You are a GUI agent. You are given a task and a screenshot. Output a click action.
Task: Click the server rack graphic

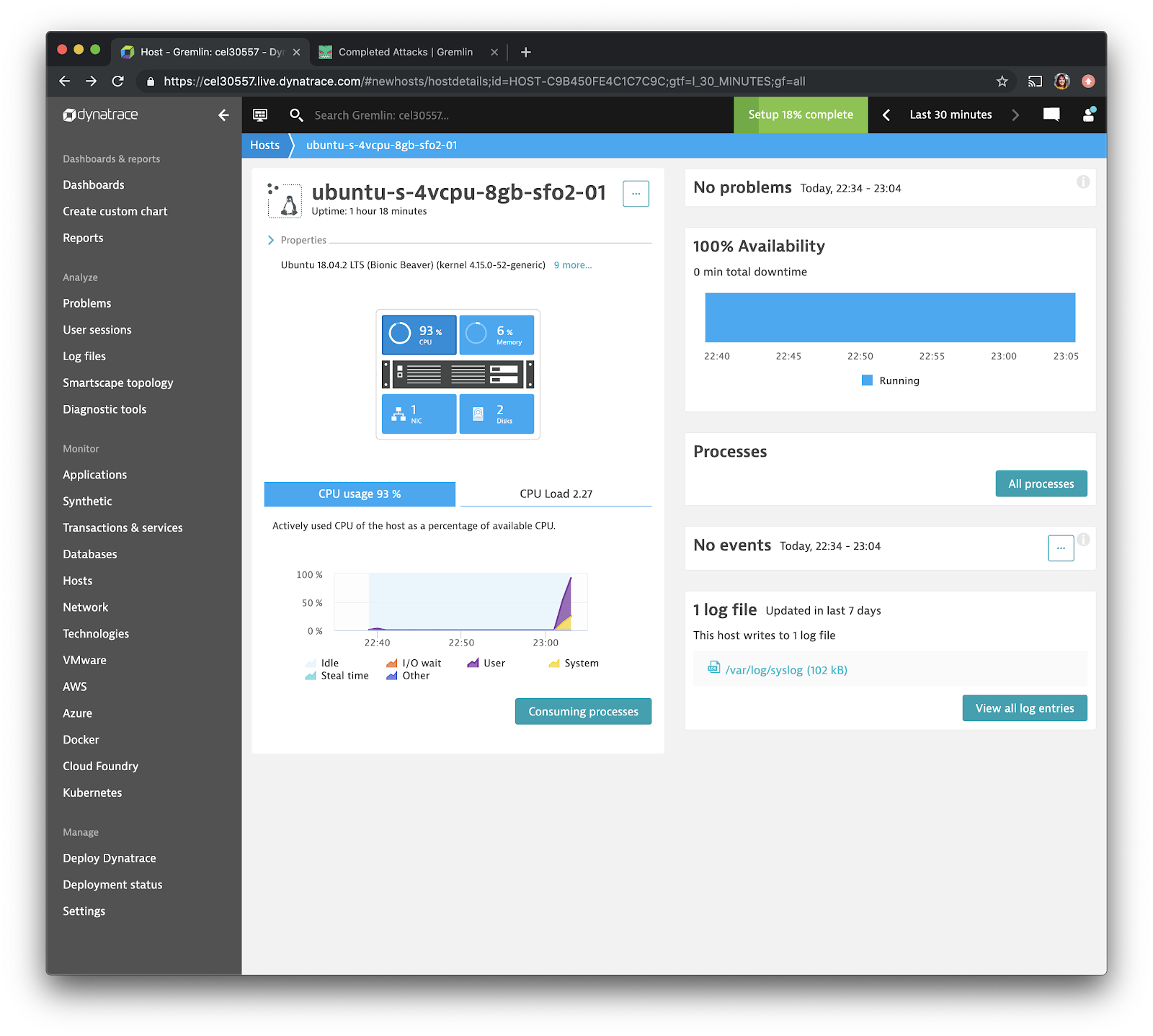[x=458, y=374]
